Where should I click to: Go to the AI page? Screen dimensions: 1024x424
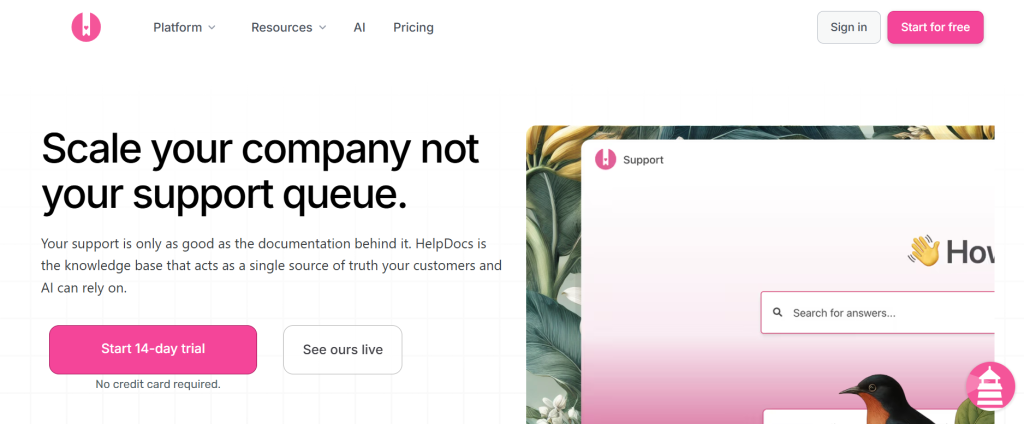pyautogui.click(x=359, y=28)
